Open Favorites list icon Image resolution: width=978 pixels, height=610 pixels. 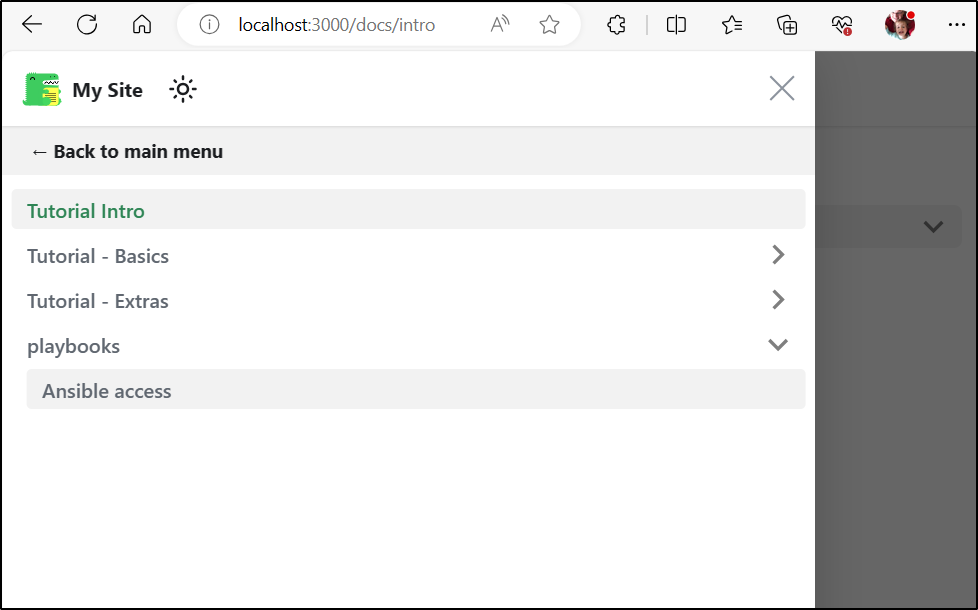click(x=732, y=25)
